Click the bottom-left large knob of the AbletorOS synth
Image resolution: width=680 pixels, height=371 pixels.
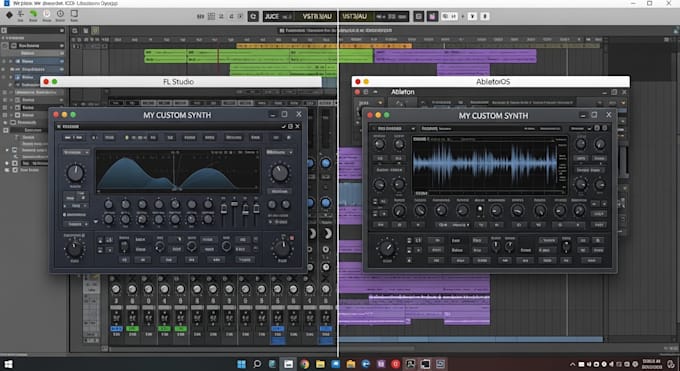387,249
